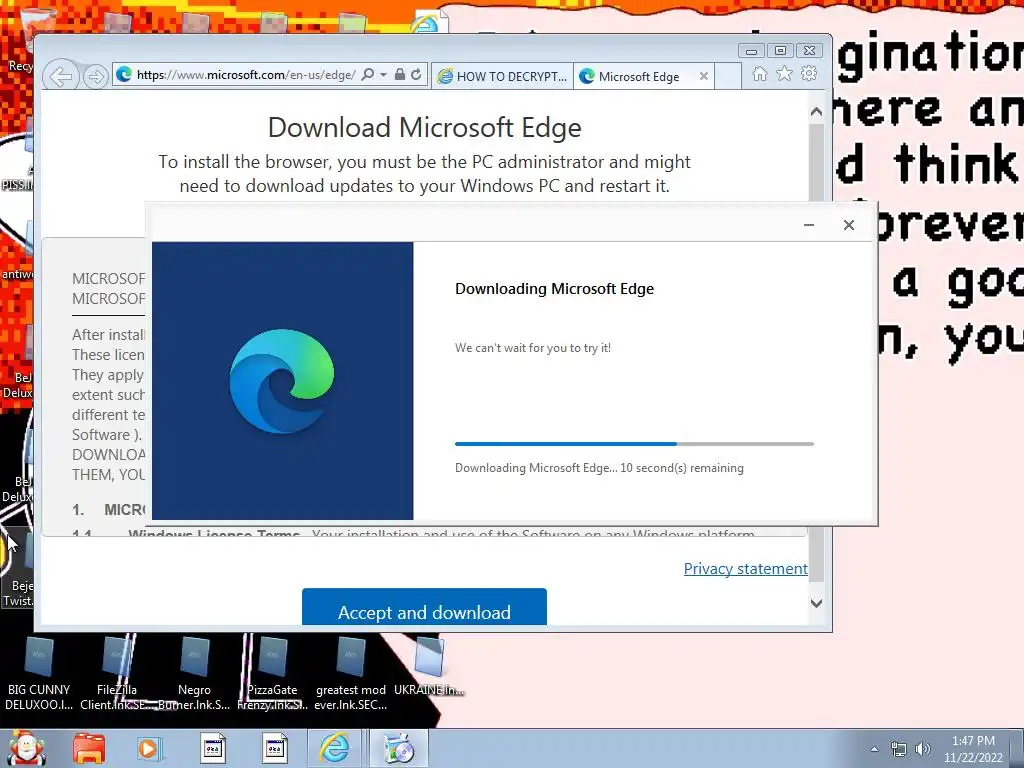Click the Edge logo in installer
The image size is (1024, 768).
[x=282, y=381]
